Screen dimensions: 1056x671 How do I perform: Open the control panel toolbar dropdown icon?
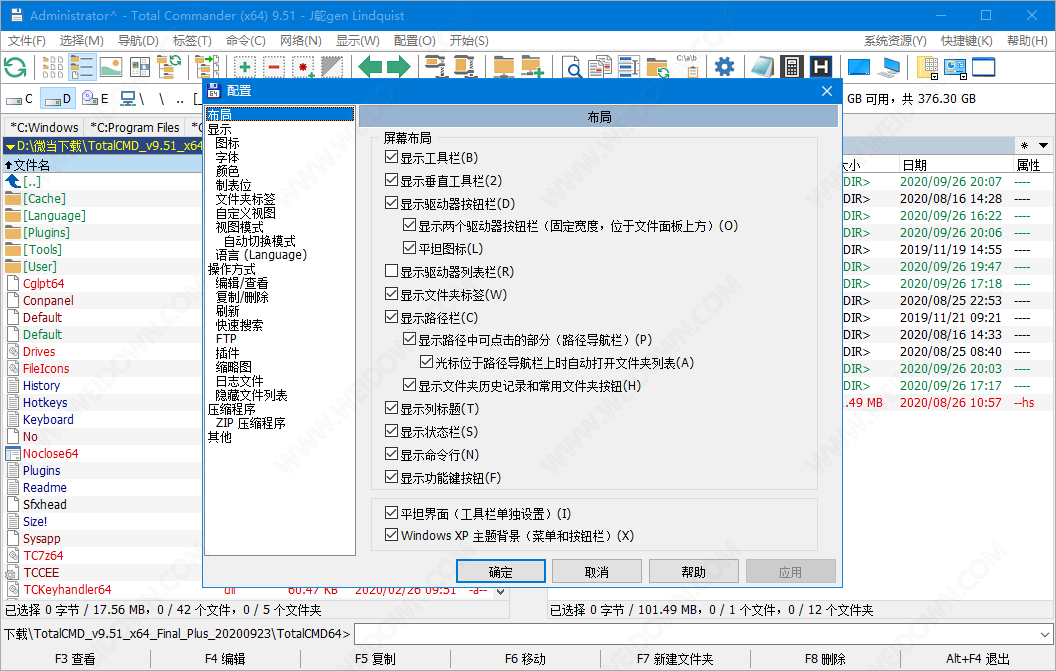pos(955,67)
